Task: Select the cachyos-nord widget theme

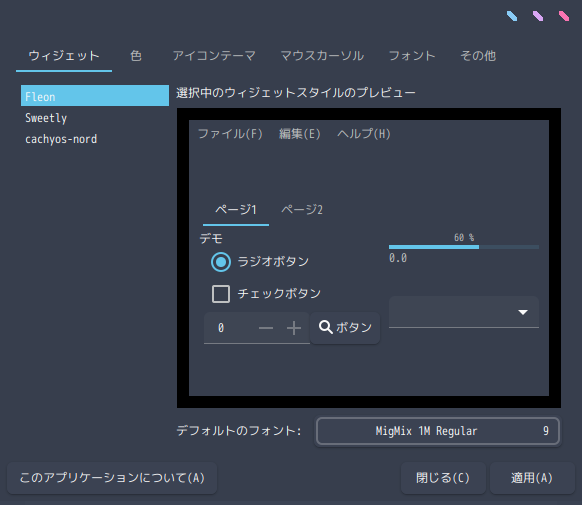Action: tap(95, 139)
